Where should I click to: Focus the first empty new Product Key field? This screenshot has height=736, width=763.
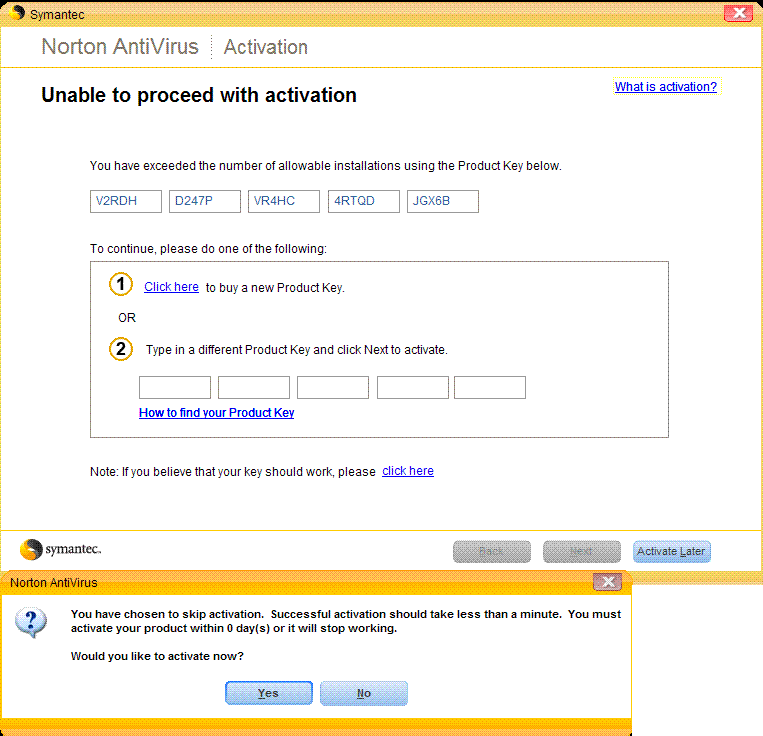[175, 387]
